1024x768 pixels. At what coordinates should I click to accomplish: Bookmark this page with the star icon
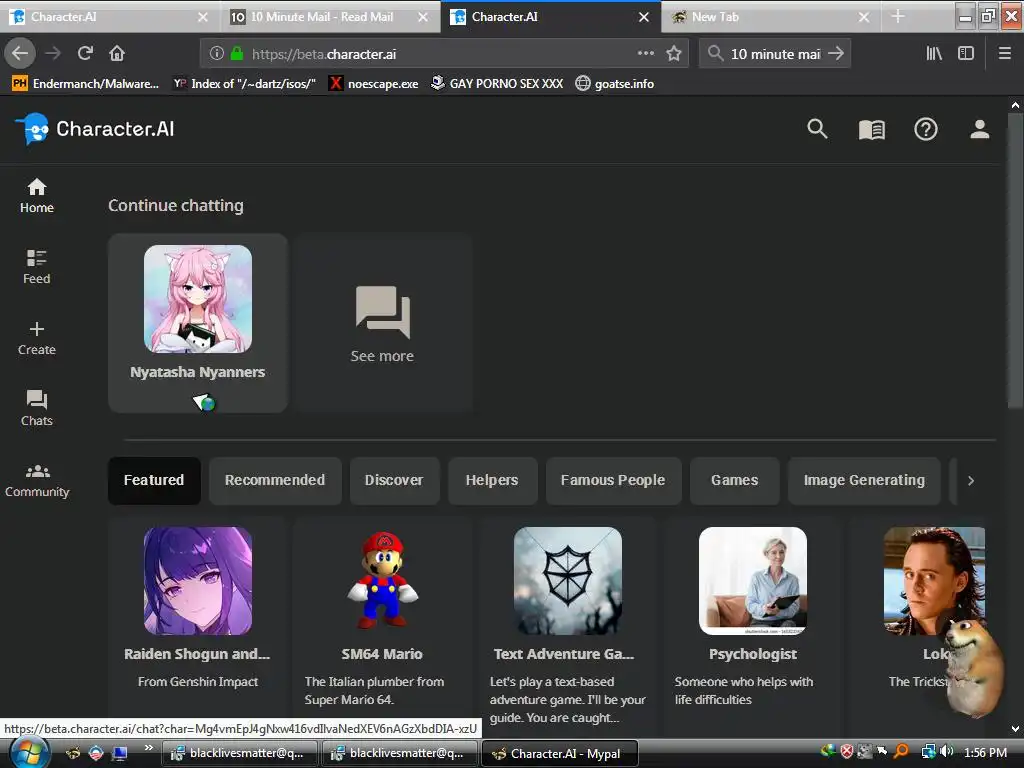point(674,54)
